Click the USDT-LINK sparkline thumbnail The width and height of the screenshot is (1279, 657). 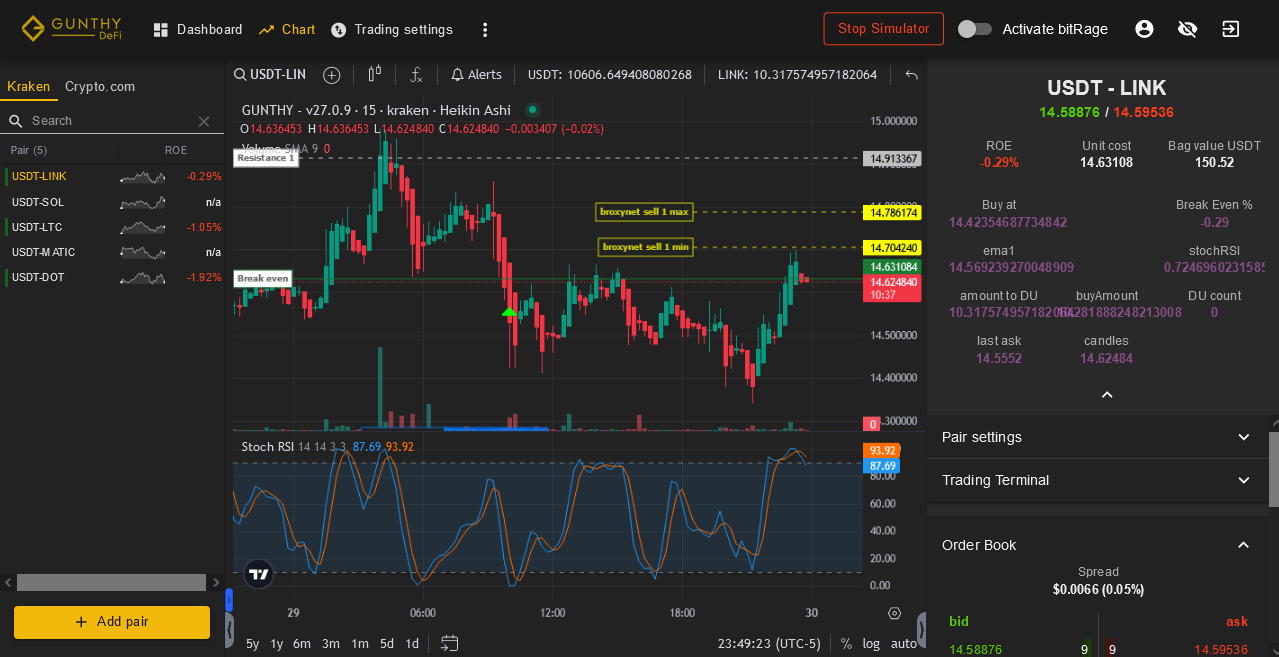[142, 177]
